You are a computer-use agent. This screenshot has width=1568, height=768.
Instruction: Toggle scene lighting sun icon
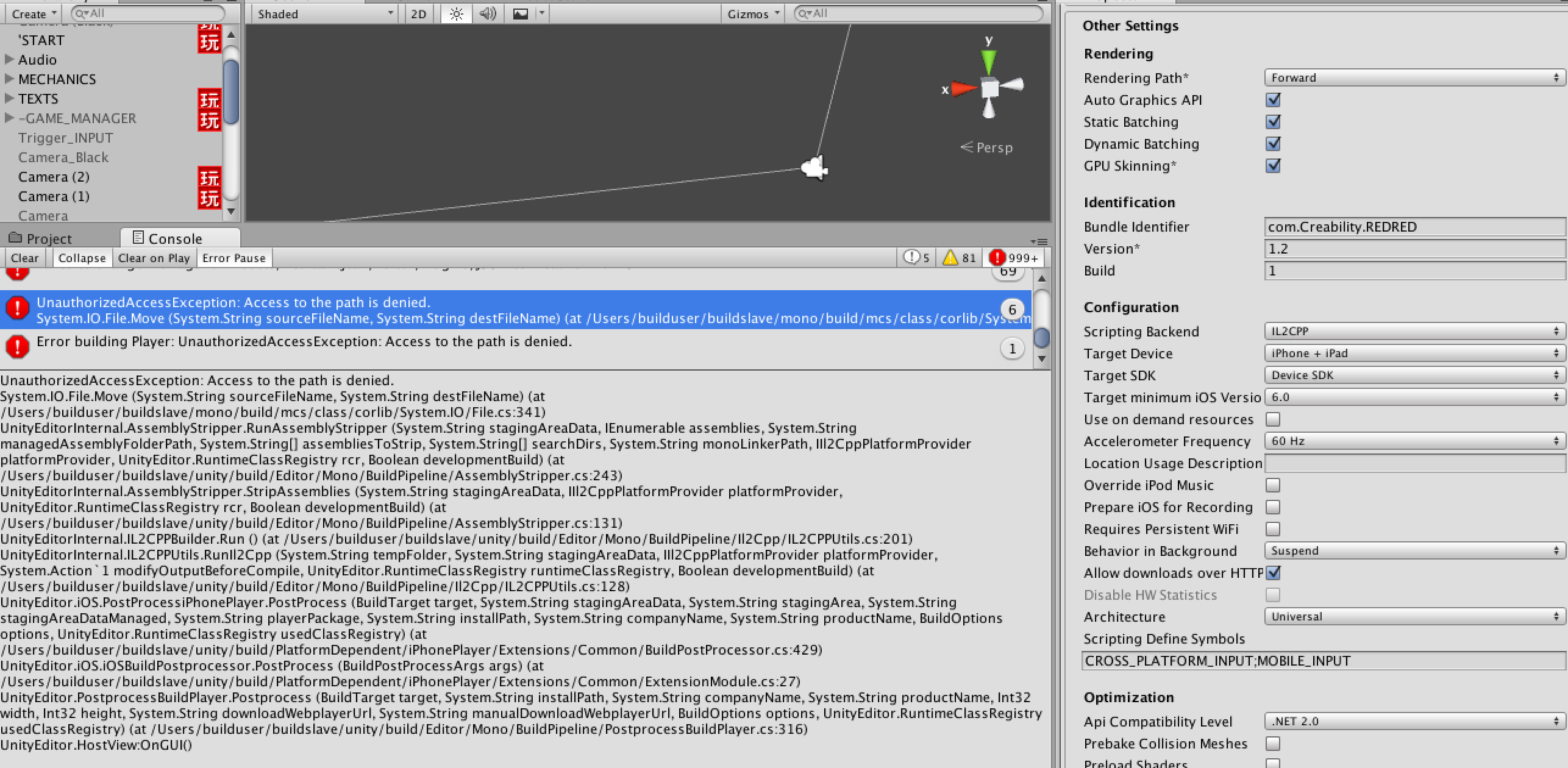(456, 13)
